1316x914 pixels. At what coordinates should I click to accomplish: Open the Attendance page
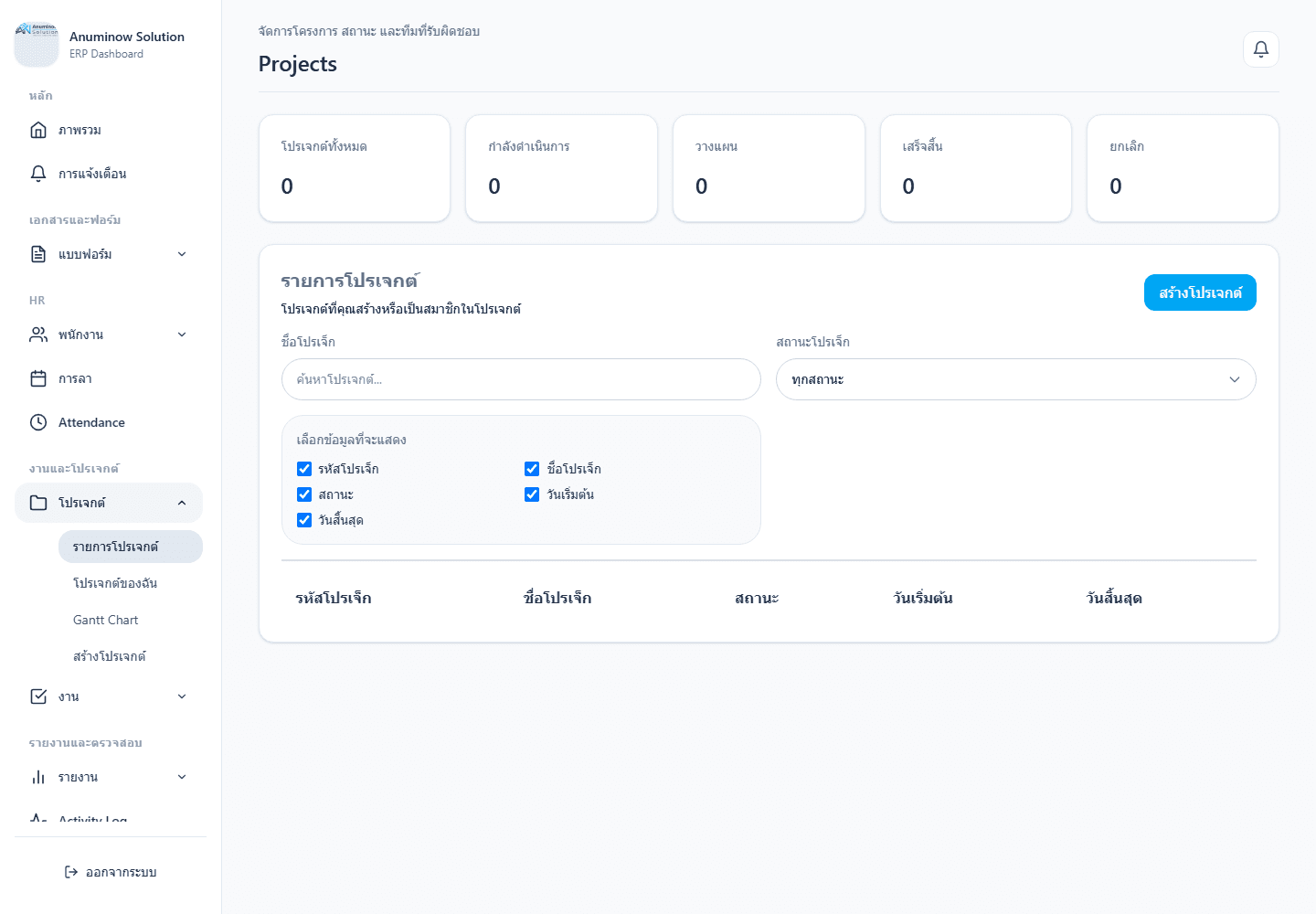tap(109, 422)
